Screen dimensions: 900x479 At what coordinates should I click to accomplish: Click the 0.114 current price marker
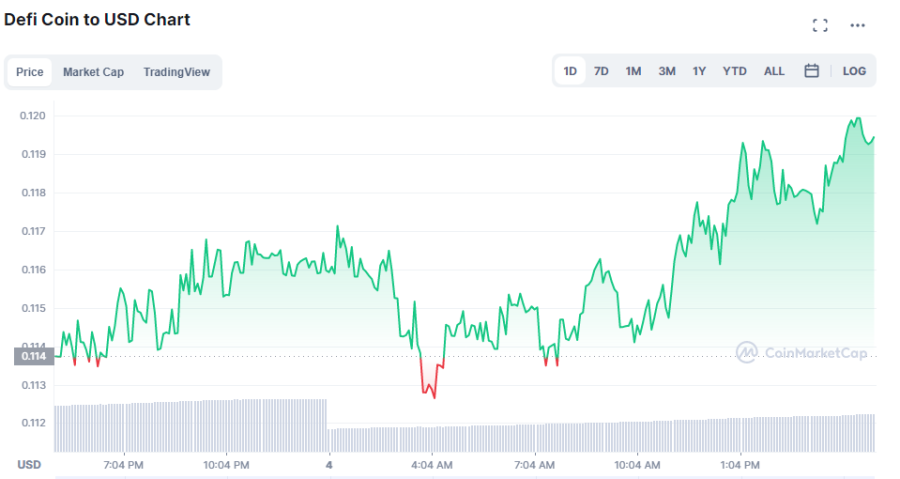click(x=34, y=356)
